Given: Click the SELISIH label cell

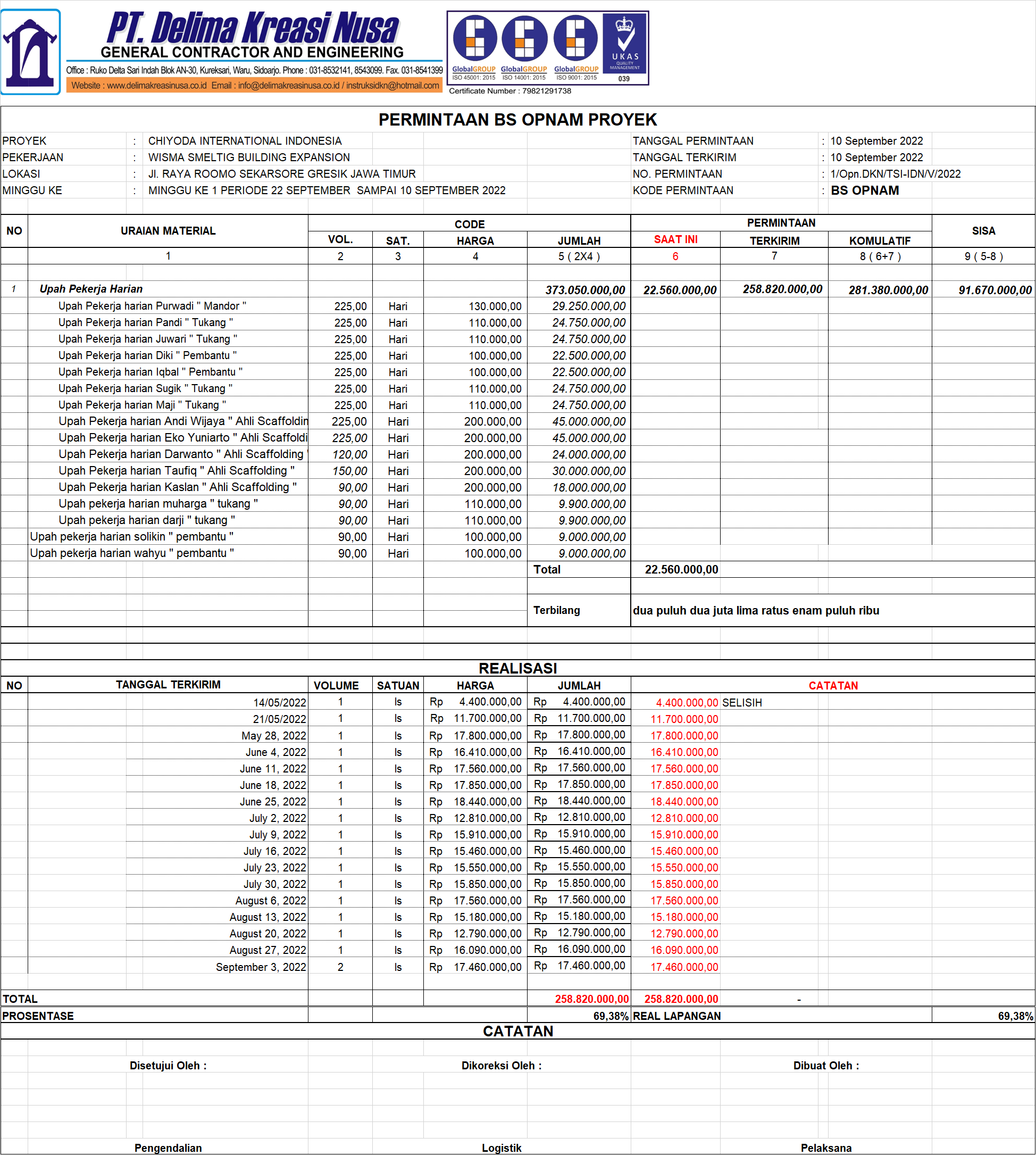Looking at the screenshot, I should click(741, 703).
